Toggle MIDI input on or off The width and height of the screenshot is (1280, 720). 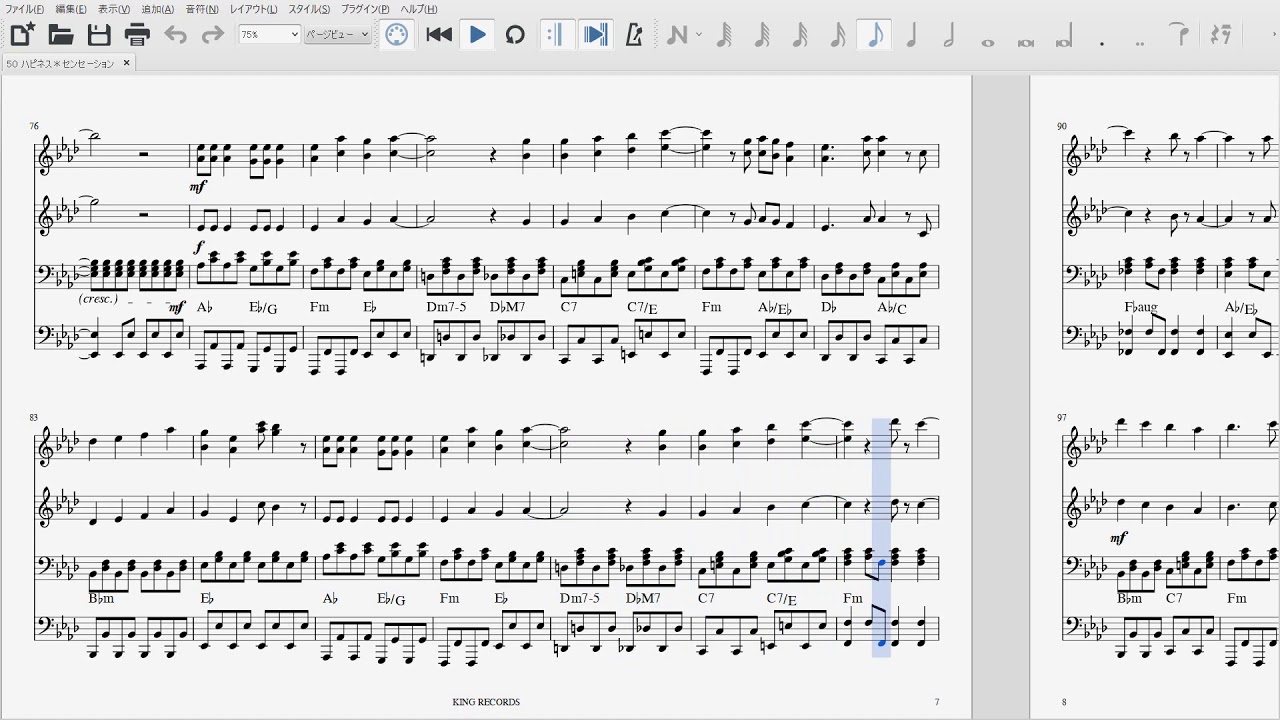tap(397, 35)
